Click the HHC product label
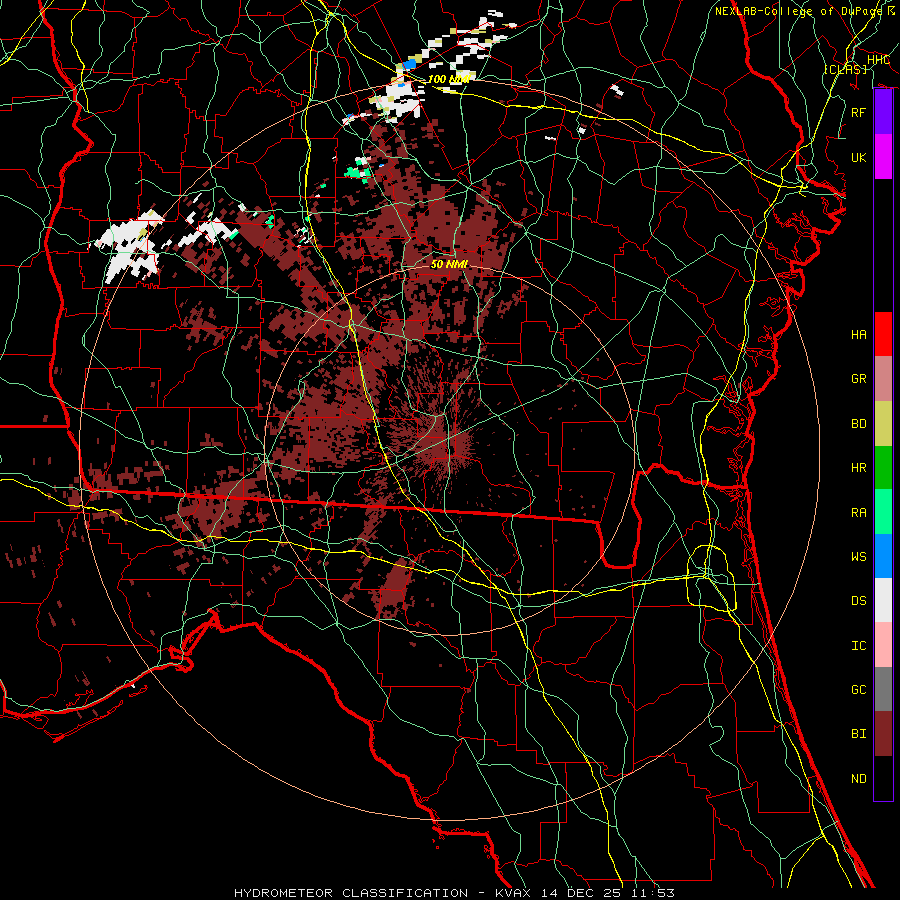Viewport: 900px width, 900px height. pos(878,60)
